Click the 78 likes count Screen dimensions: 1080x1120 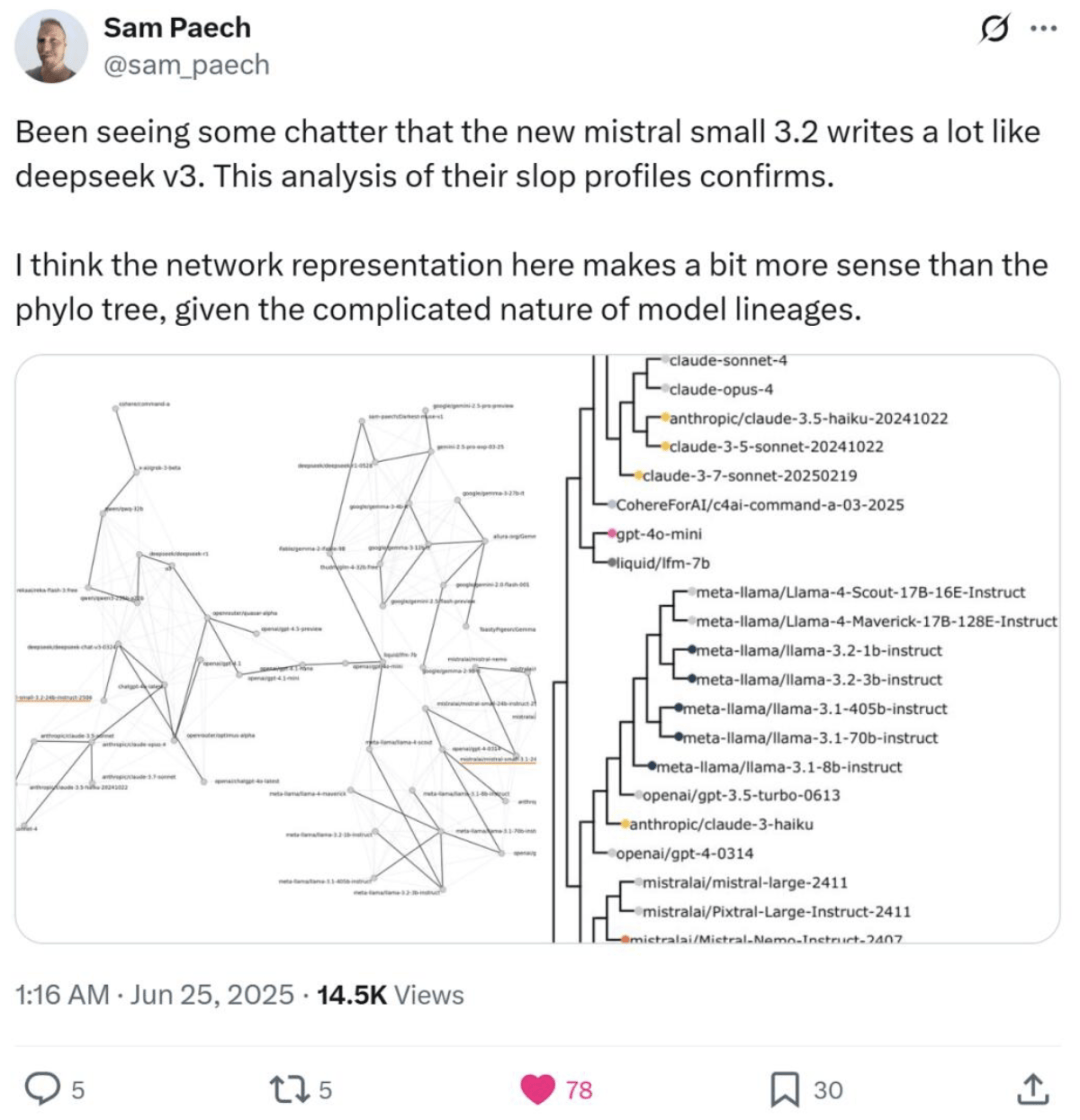pos(579,1090)
